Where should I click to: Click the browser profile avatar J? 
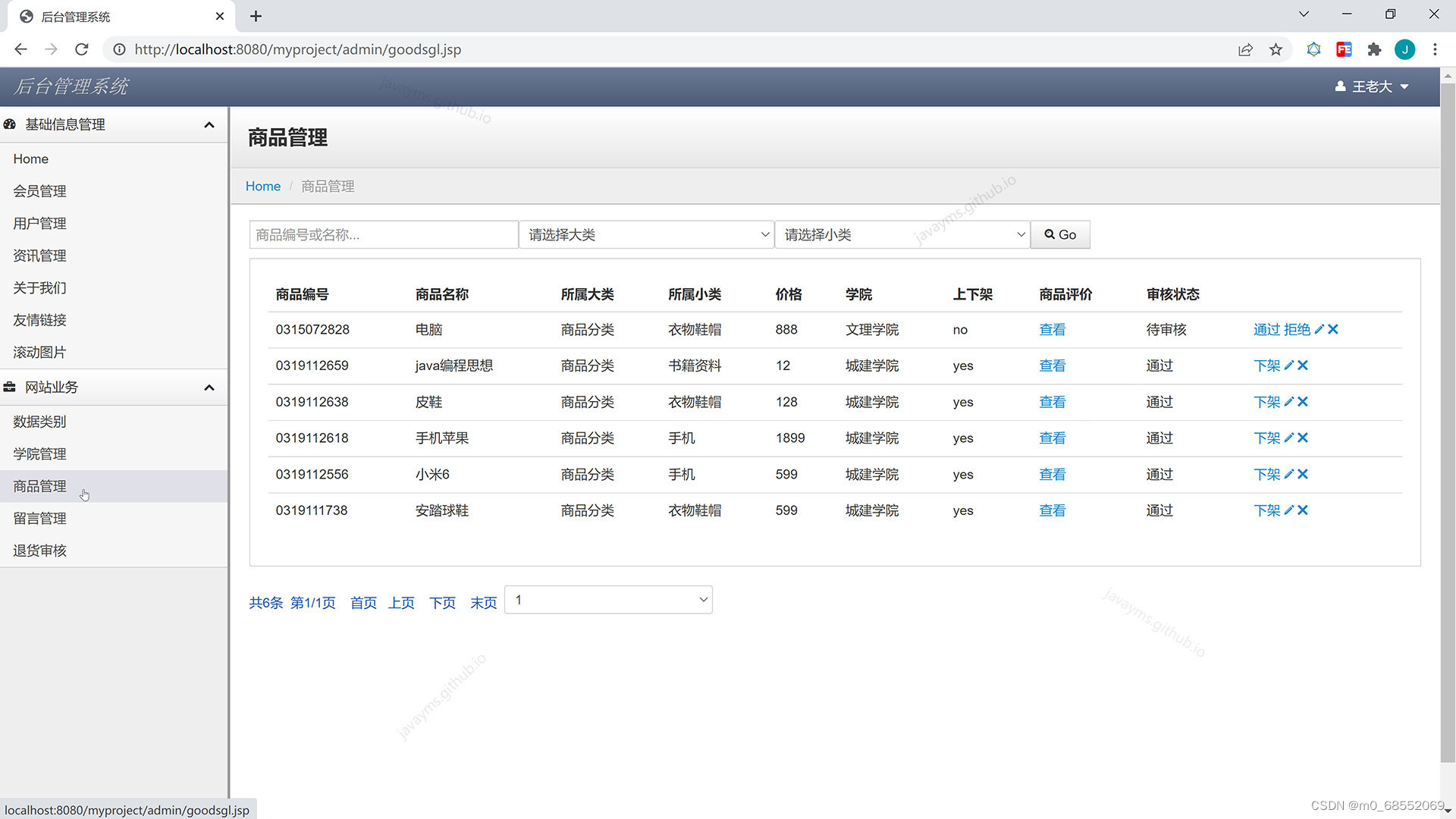[1404, 49]
